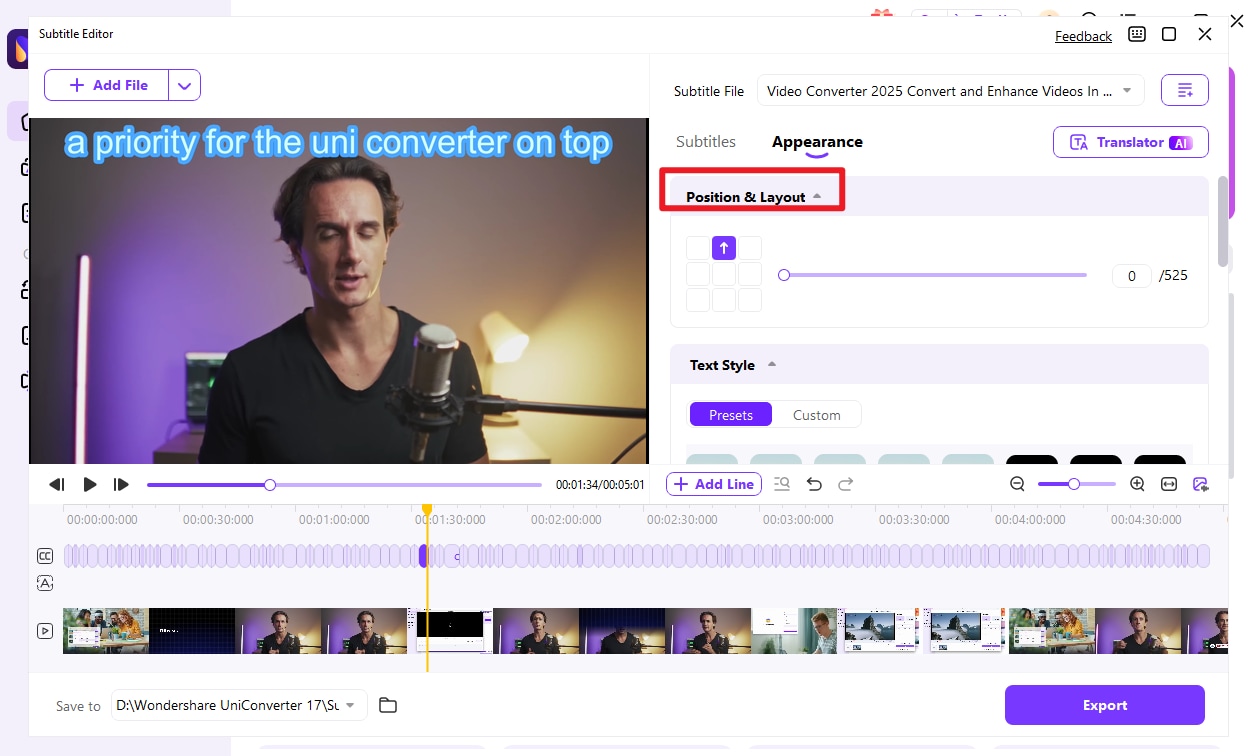Switch to the Subtitles tab
This screenshot has height=756, width=1253.
tap(705, 142)
